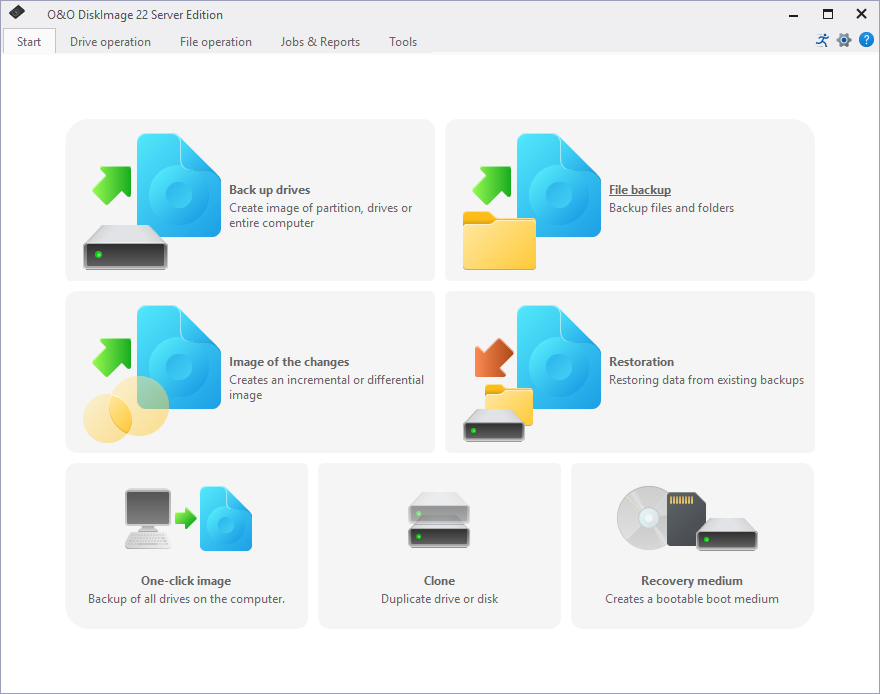Open help with the question mark icon

pyautogui.click(x=866, y=41)
